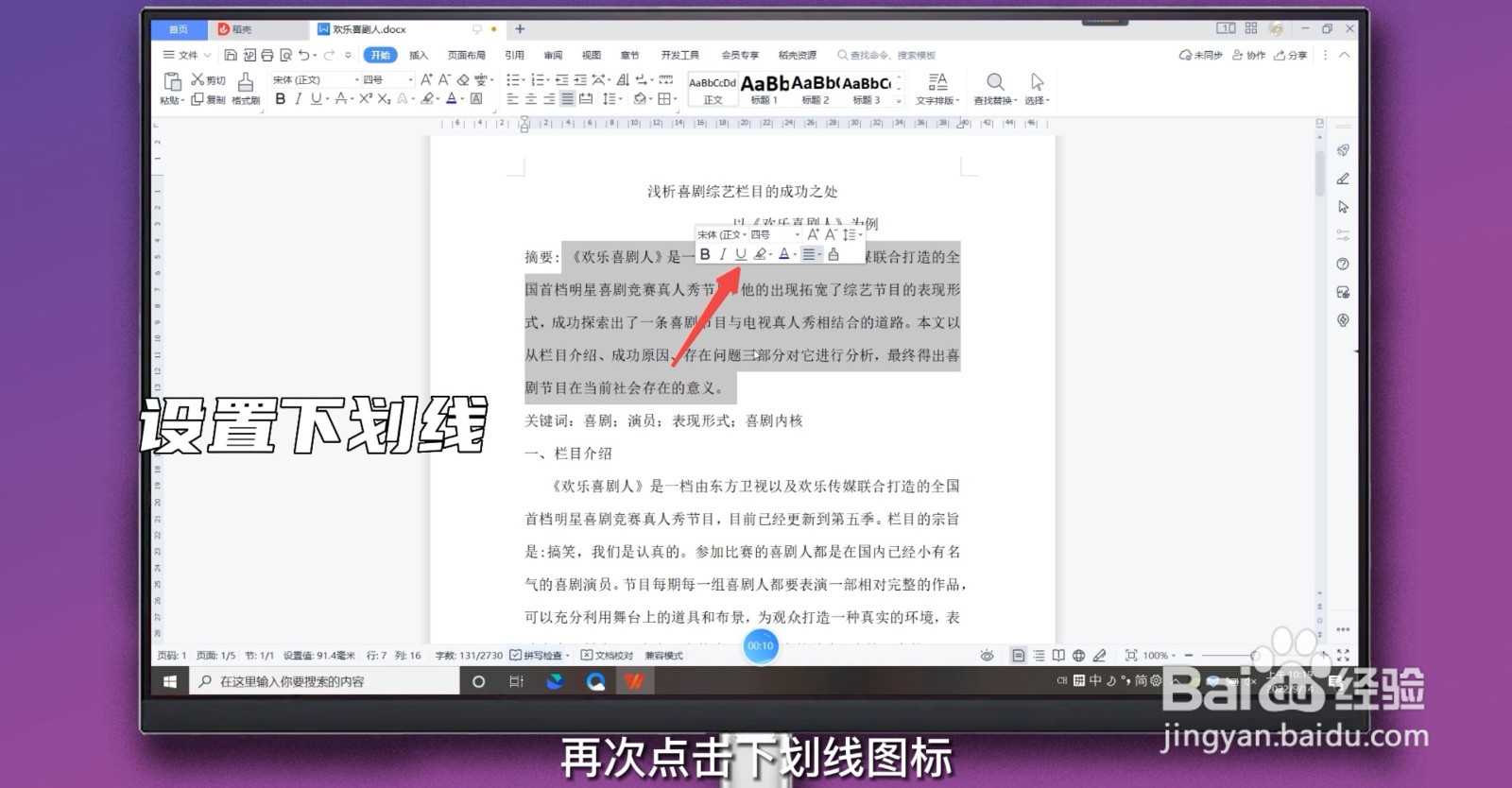Paste using the 粘贴 clipboard icon
This screenshot has height=788, width=1512.
pos(172,82)
